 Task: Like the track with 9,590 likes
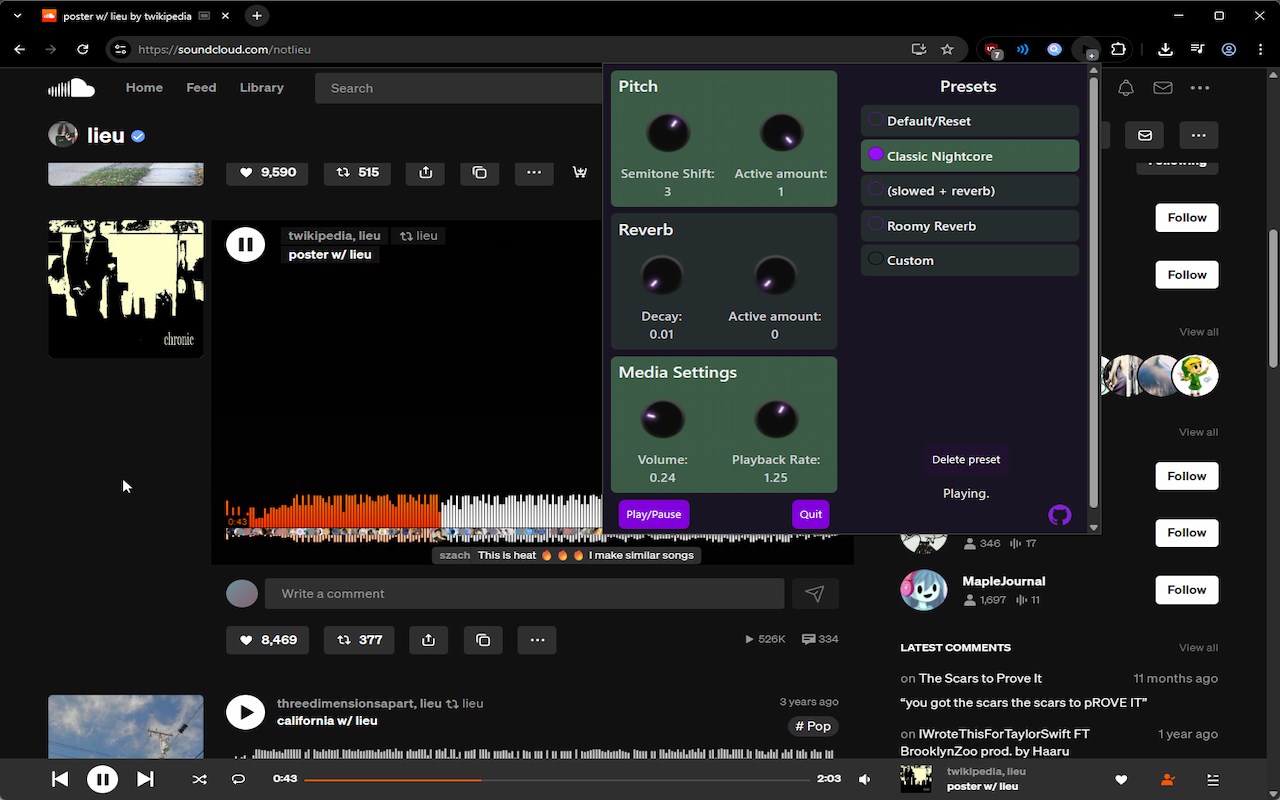(x=268, y=172)
